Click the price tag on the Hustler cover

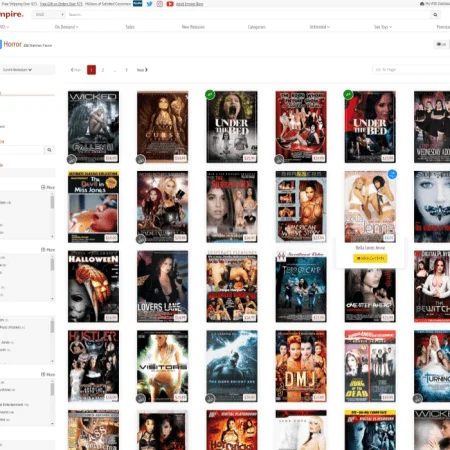111,397
